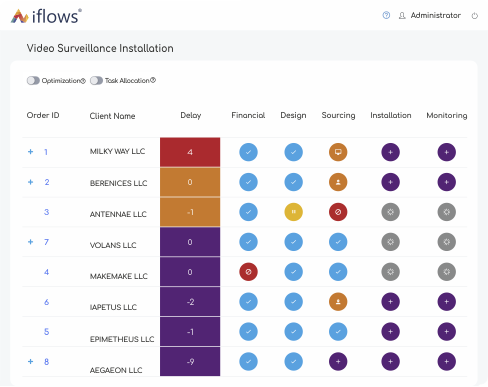
Task: Click the power logout icon
Action: pos(475,16)
